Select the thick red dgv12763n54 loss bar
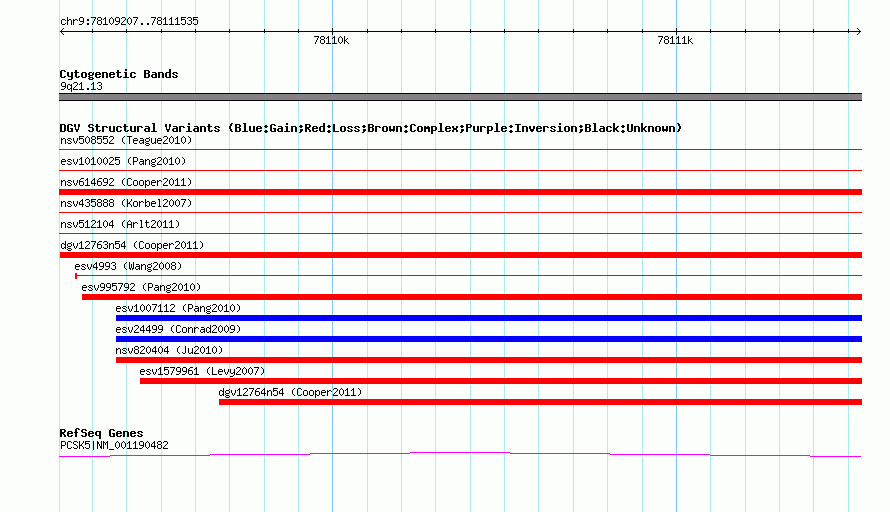This screenshot has height=512, width=890. [x=460, y=255]
